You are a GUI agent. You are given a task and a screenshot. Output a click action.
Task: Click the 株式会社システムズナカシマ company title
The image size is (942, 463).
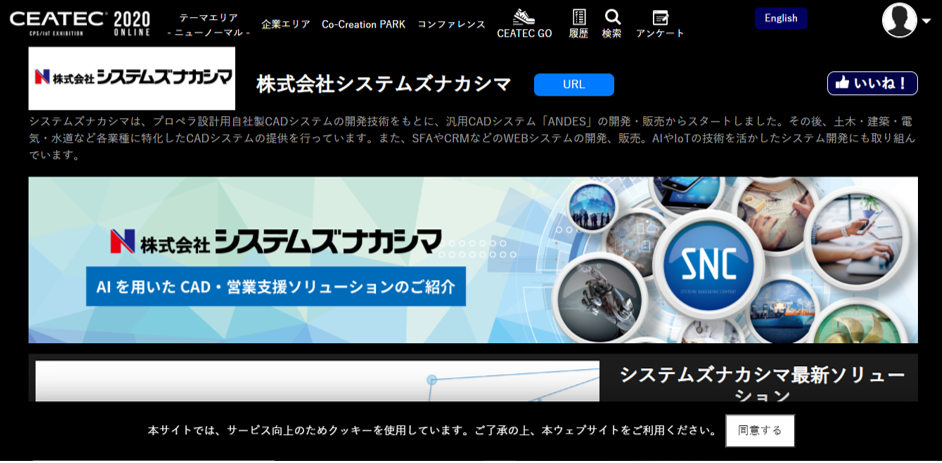(383, 85)
